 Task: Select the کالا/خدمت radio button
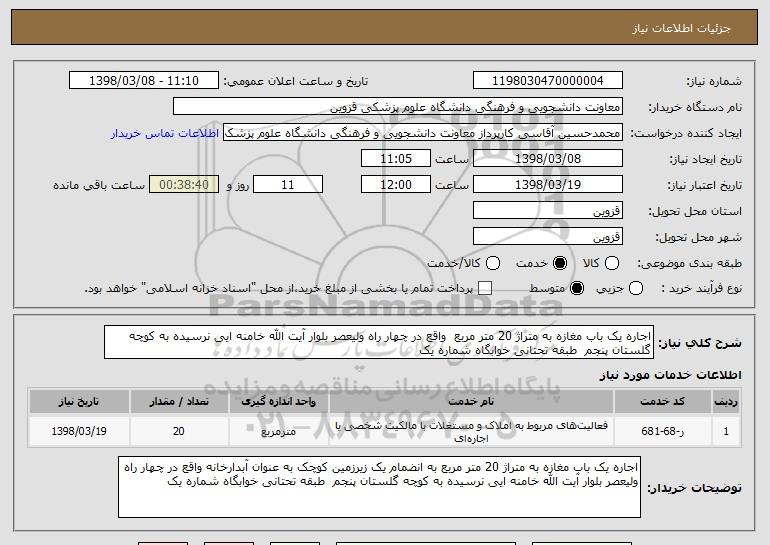pos(493,263)
